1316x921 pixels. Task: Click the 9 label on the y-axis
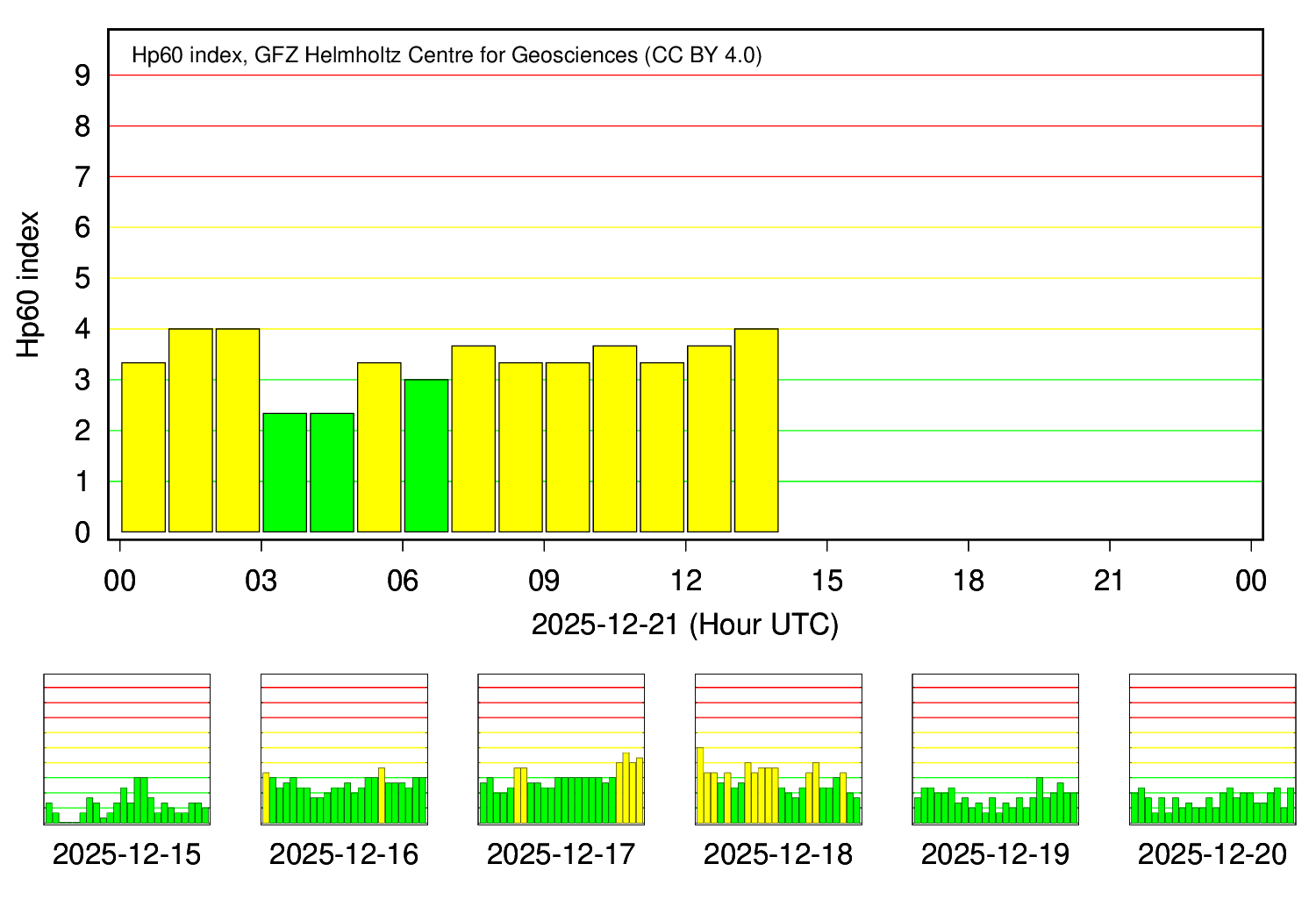(83, 76)
